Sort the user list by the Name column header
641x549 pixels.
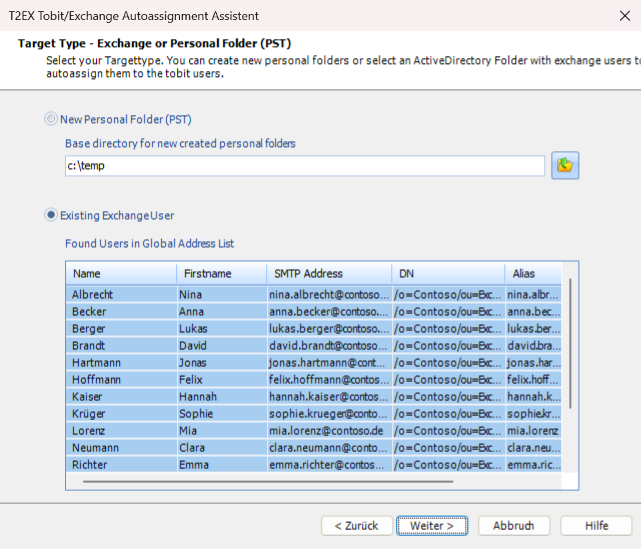point(121,273)
